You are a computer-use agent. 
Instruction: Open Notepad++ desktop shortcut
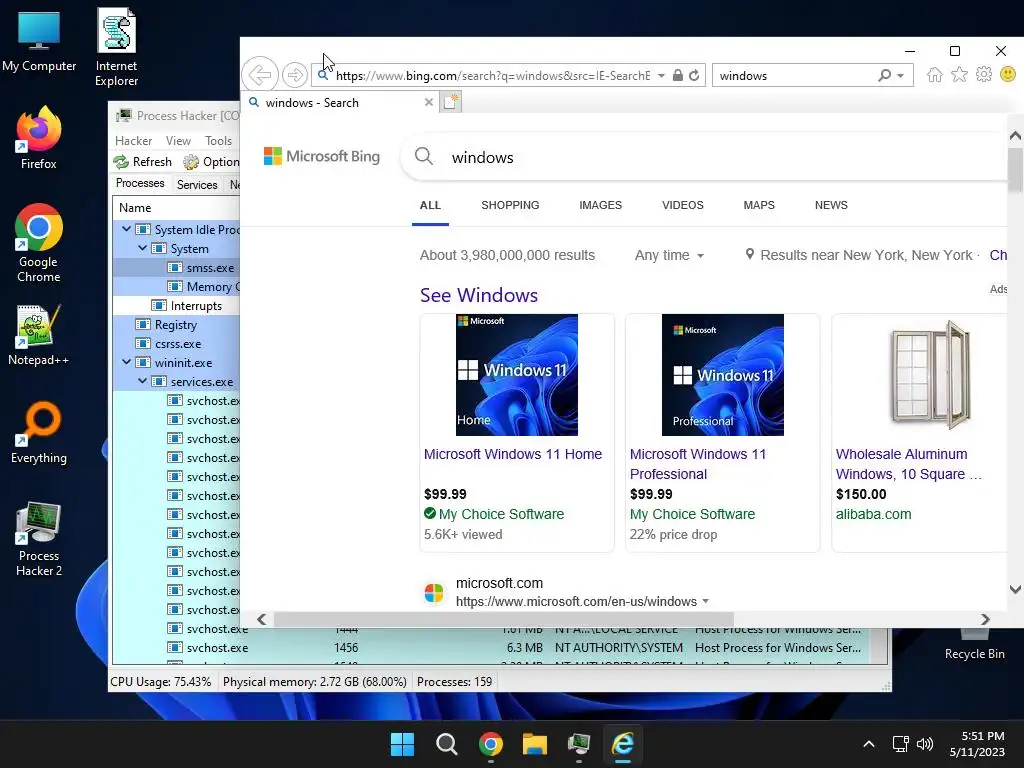tap(39, 334)
